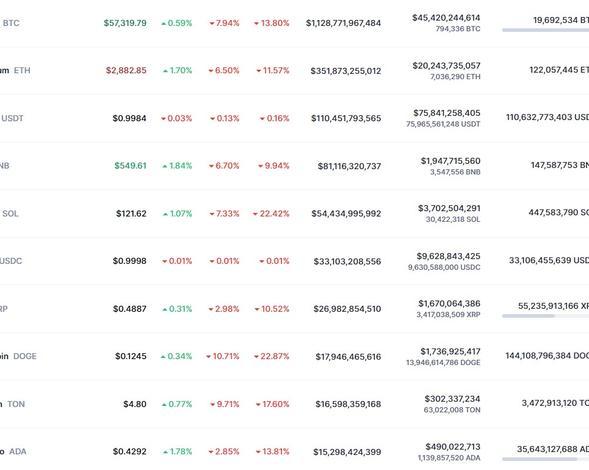Open the USDC coin link
Screen dimensions: 589x470
pyautogui.click(x=11, y=261)
